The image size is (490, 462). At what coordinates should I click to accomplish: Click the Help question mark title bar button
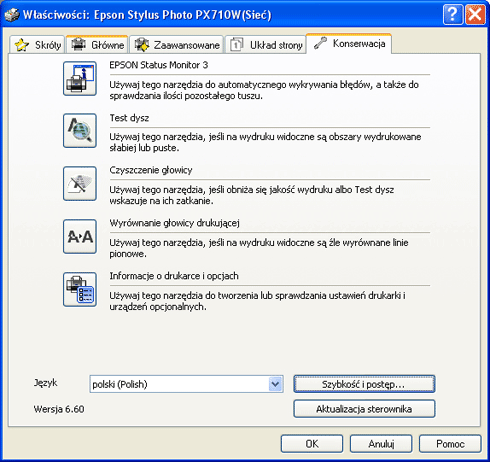pos(453,14)
